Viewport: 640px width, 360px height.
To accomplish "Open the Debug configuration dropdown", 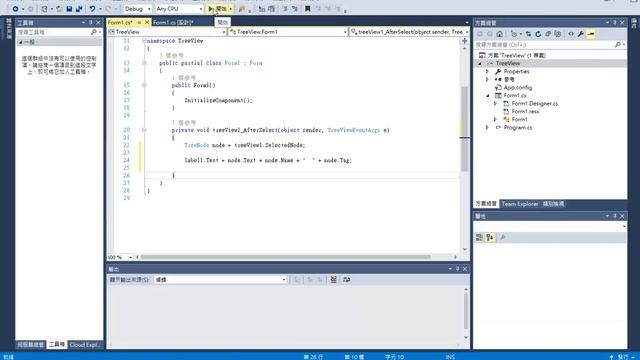I will [x=138, y=9].
